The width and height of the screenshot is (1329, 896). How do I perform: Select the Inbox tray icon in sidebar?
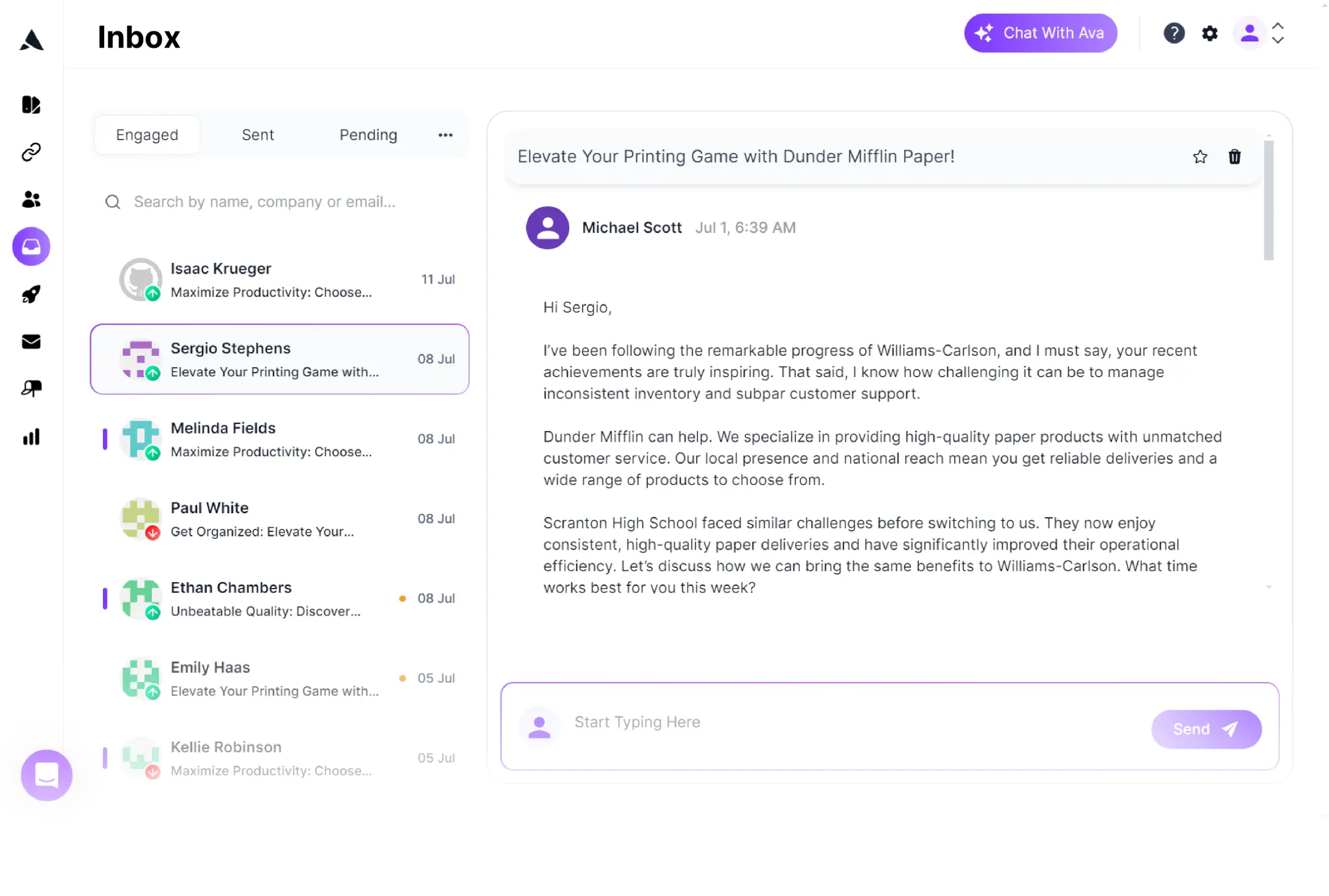pos(31,247)
